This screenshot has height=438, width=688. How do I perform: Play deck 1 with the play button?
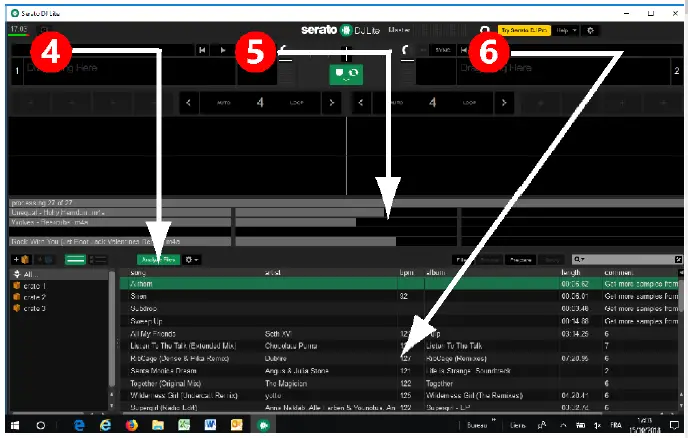(223, 50)
